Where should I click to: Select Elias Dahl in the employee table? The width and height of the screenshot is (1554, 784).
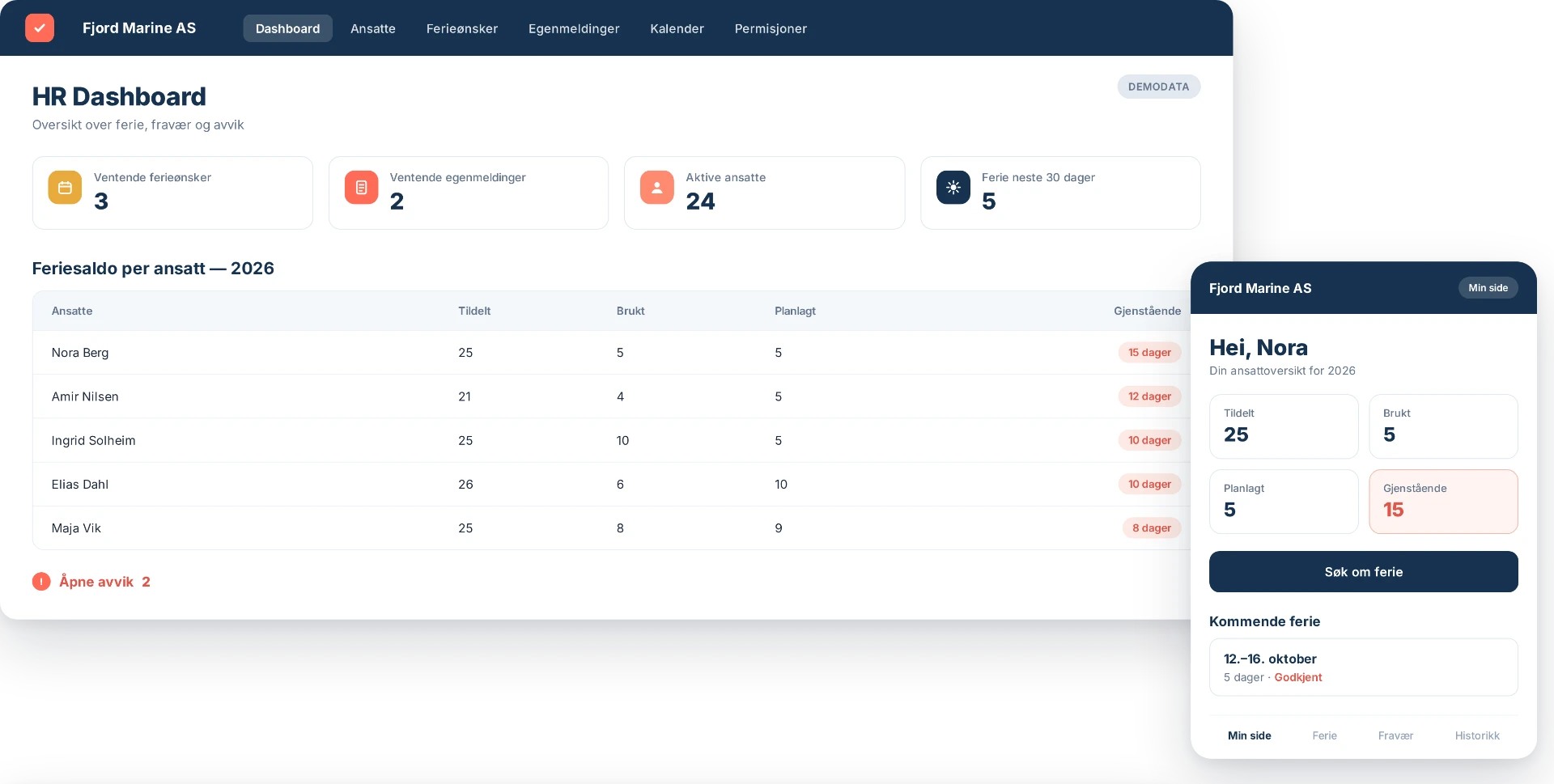point(80,485)
